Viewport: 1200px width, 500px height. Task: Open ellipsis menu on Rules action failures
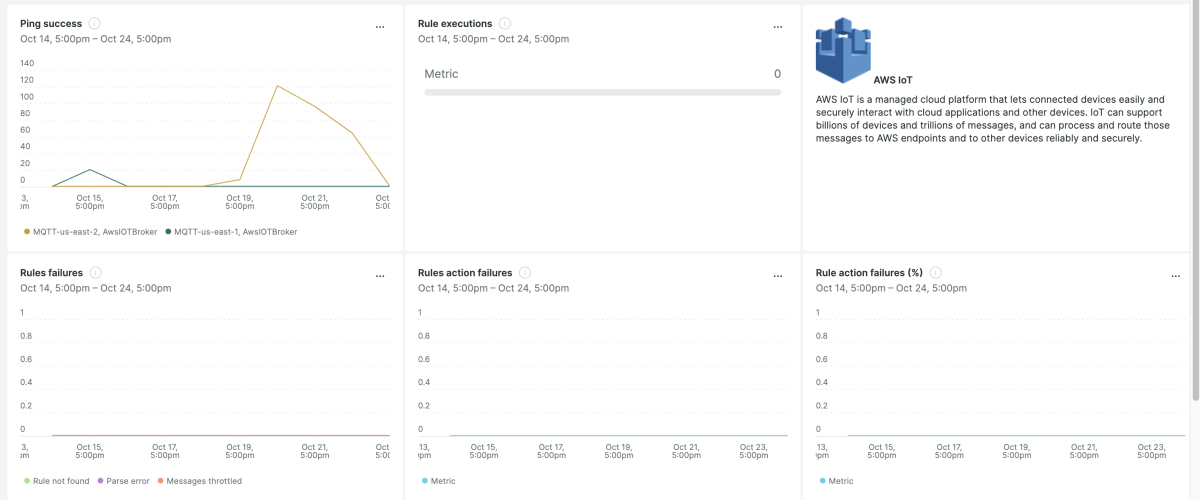point(778,276)
